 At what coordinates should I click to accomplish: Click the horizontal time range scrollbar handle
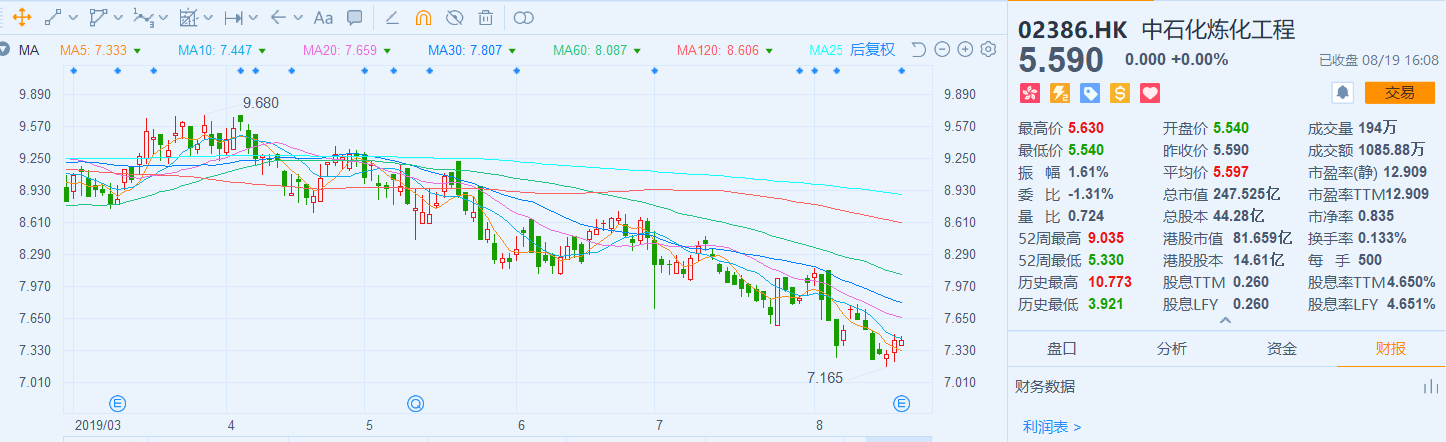pos(897,438)
